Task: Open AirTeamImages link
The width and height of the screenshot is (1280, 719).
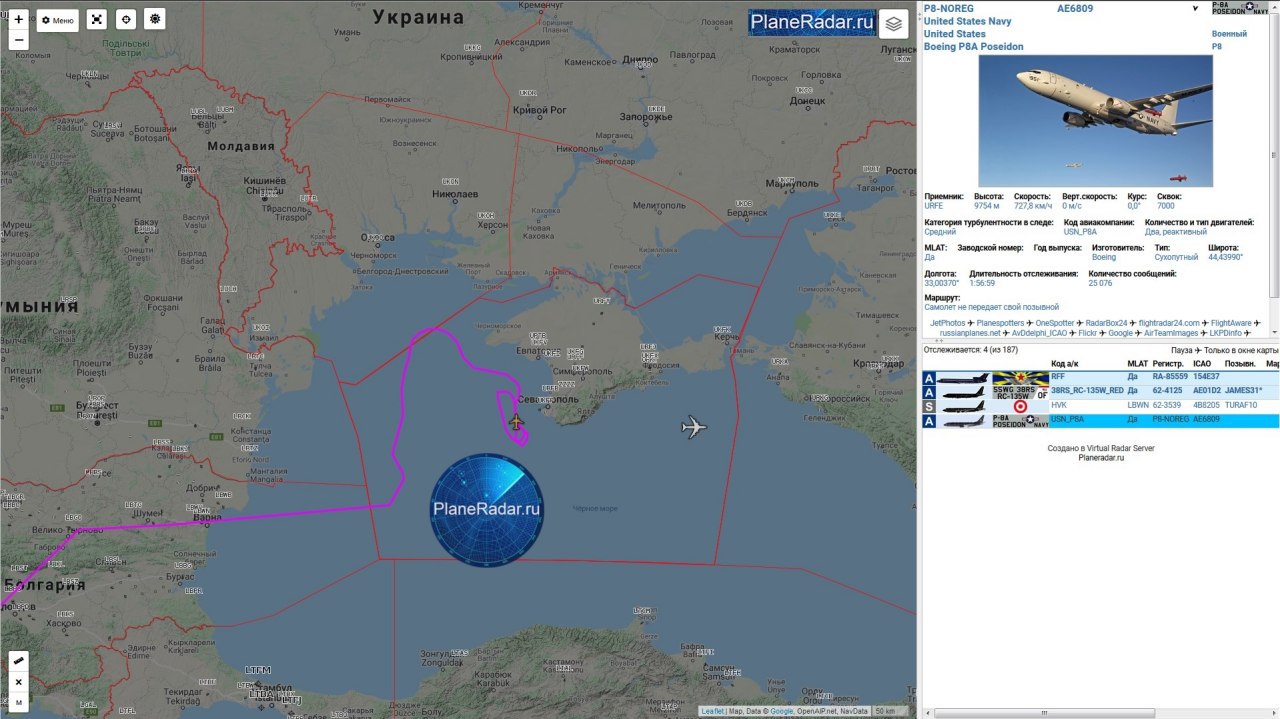Action: click(x=1171, y=333)
